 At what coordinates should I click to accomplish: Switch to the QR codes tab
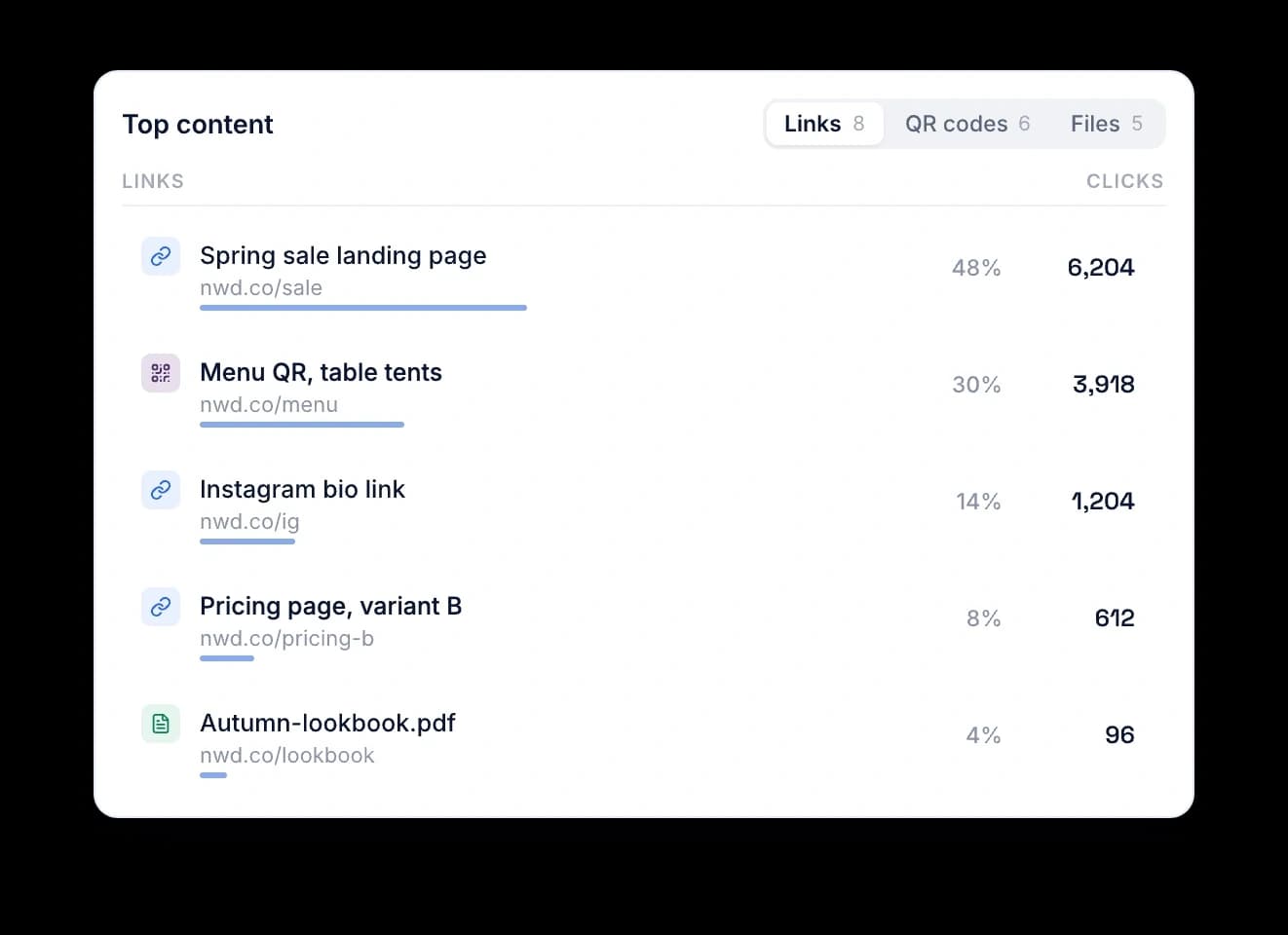pyautogui.click(x=967, y=124)
